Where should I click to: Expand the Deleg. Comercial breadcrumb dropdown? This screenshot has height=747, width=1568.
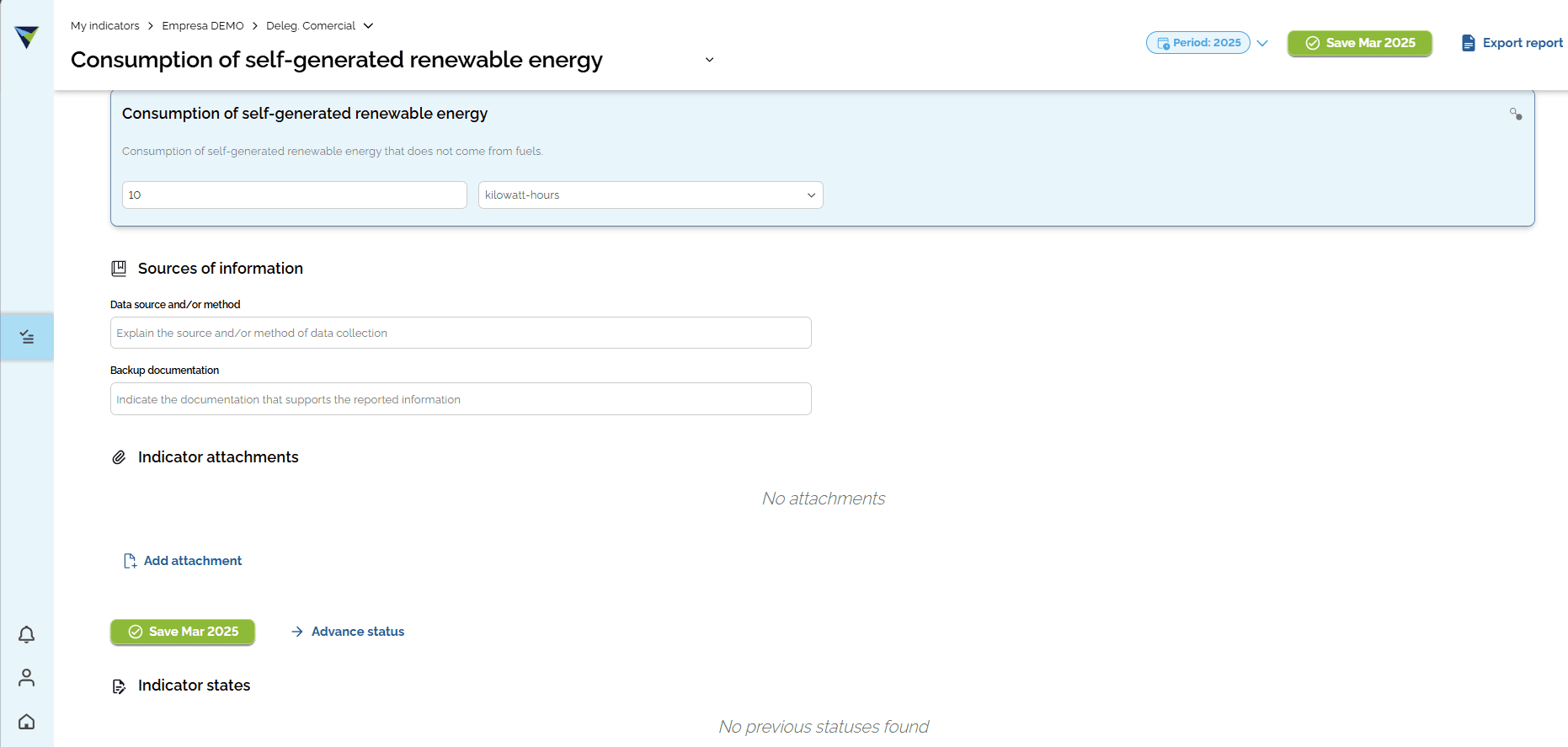[368, 26]
